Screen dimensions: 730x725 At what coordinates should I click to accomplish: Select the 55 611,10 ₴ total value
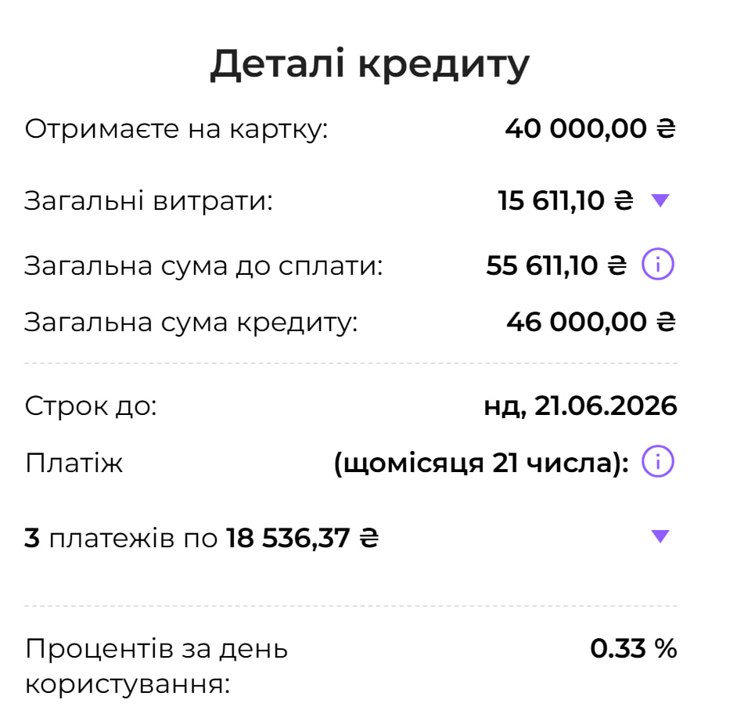pos(555,266)
